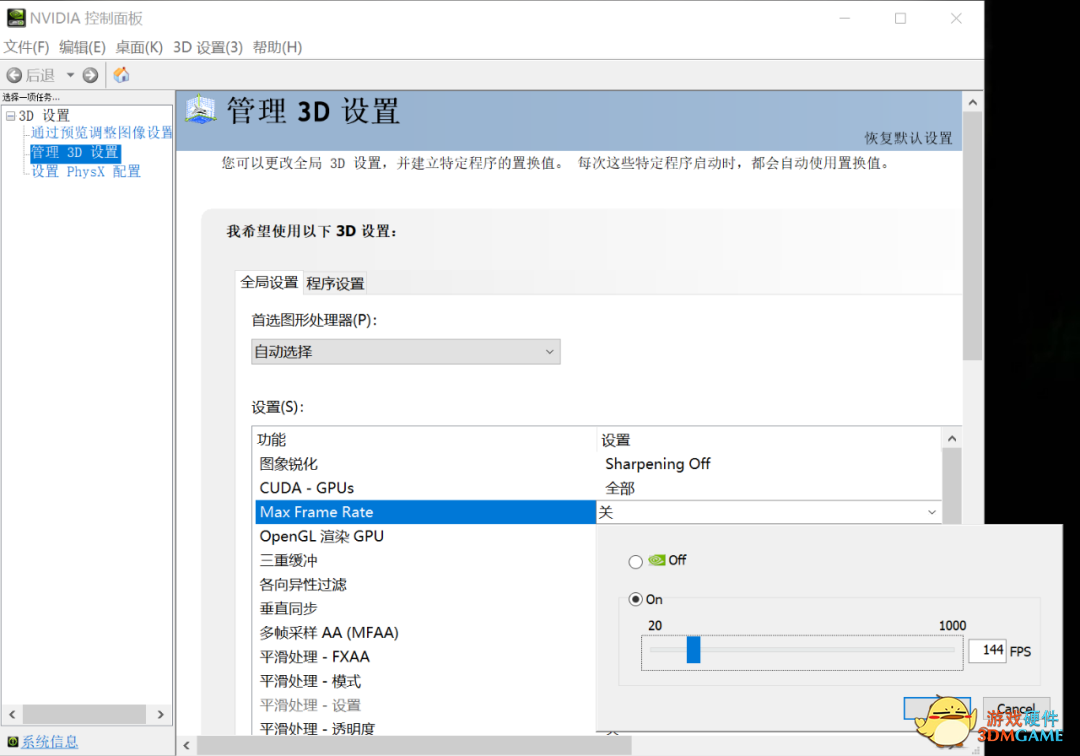The image size is (1080, 756).
Task: Click main panel scroll up arrow
Action: coord(973,103)
